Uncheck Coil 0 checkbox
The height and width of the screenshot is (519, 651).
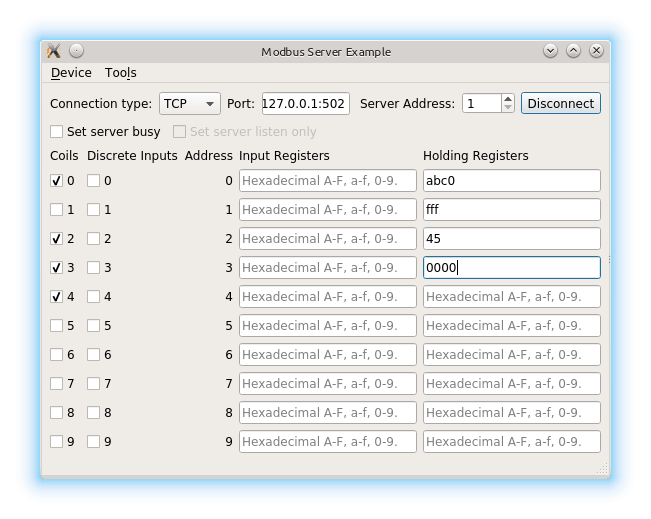click(x=57, y=181)
